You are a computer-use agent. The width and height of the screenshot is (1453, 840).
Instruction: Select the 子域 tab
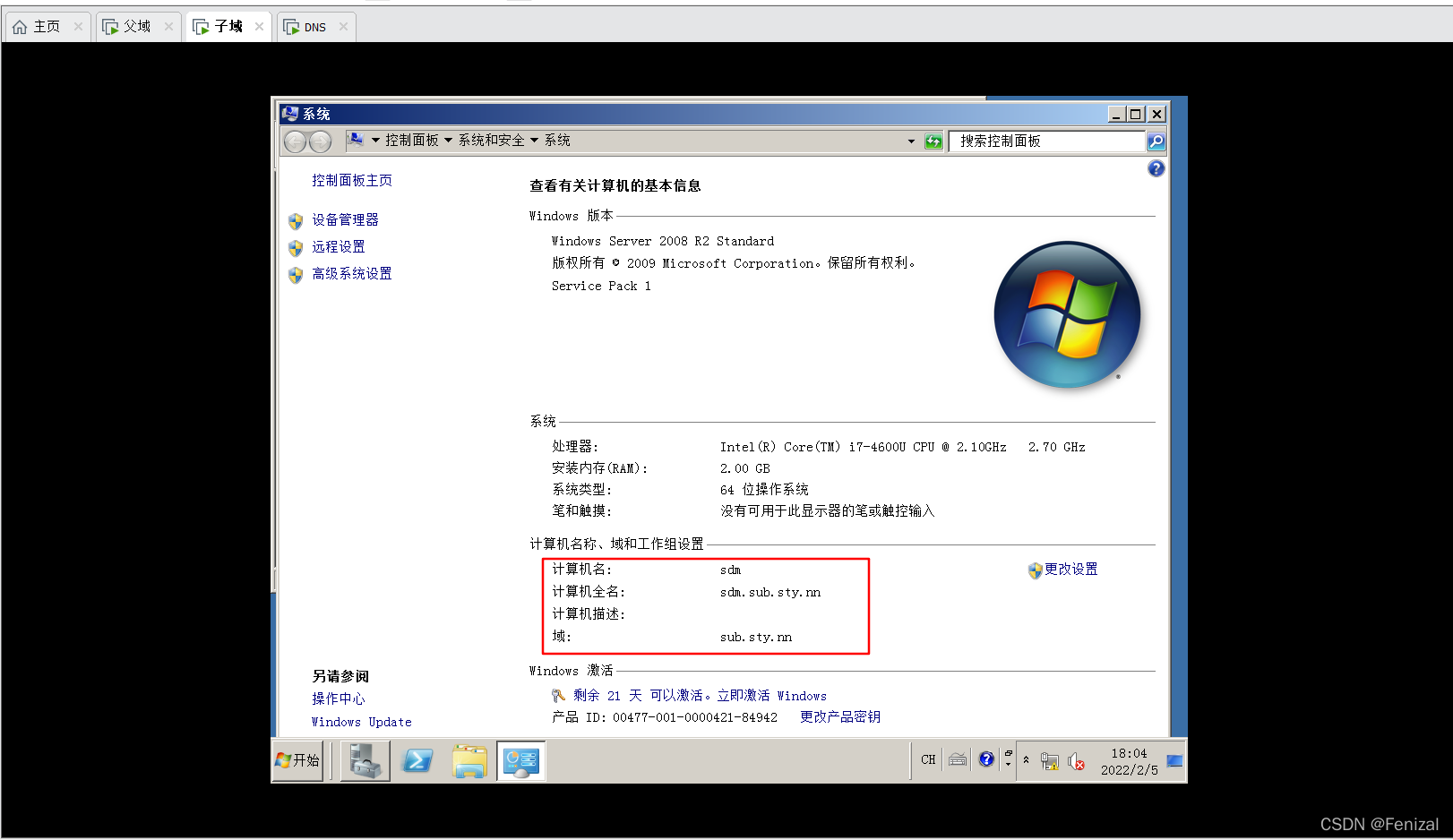(x=228, y=27)
